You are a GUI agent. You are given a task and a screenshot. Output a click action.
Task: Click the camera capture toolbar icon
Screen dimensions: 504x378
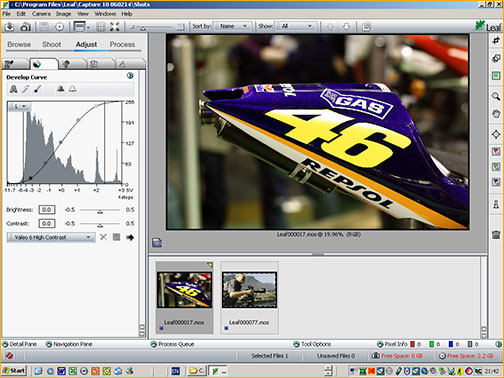tap(25, 27)
